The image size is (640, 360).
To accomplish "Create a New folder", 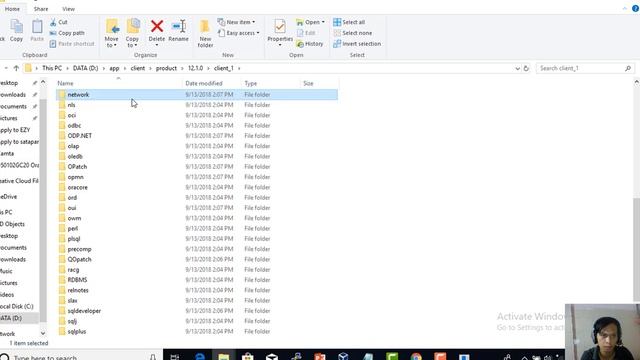I will (205, 33).
